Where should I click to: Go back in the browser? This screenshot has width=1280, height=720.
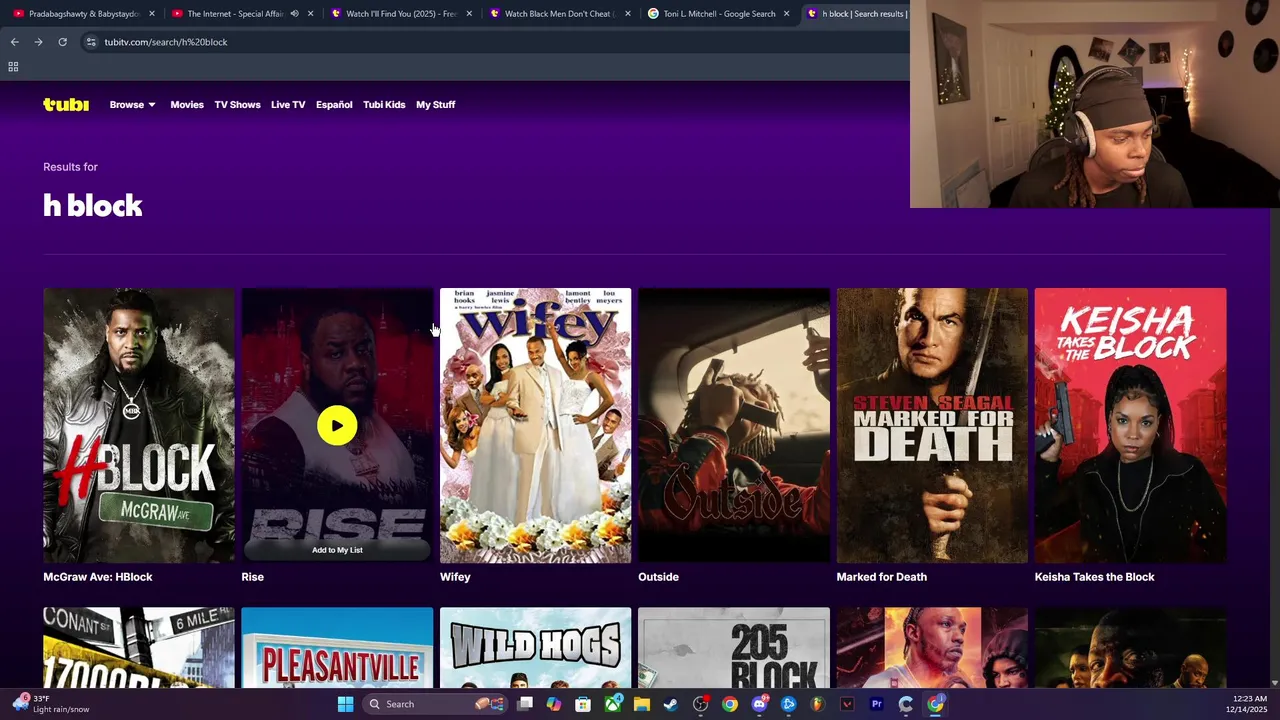point(14,42)
